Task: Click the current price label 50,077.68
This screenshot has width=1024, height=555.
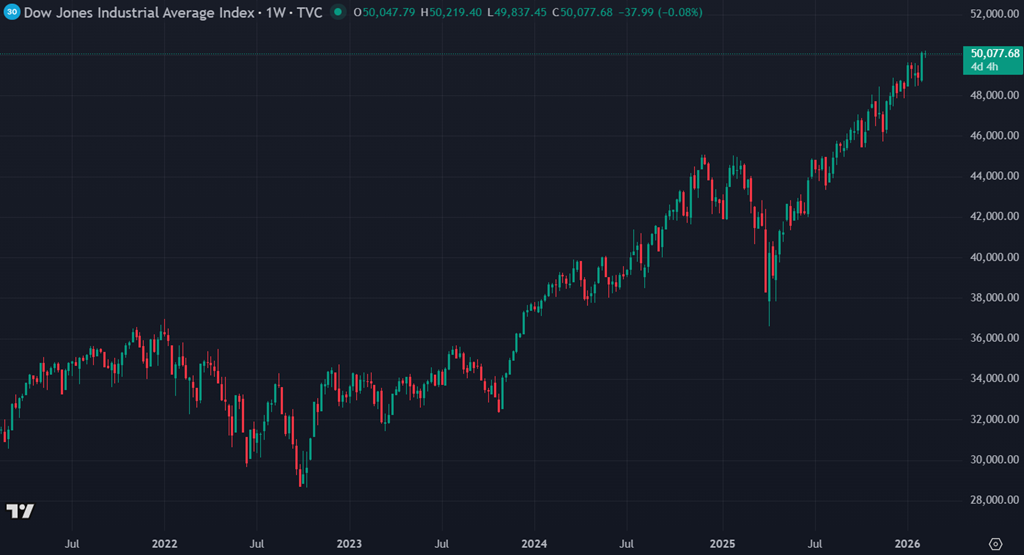Action: point(990,53)
